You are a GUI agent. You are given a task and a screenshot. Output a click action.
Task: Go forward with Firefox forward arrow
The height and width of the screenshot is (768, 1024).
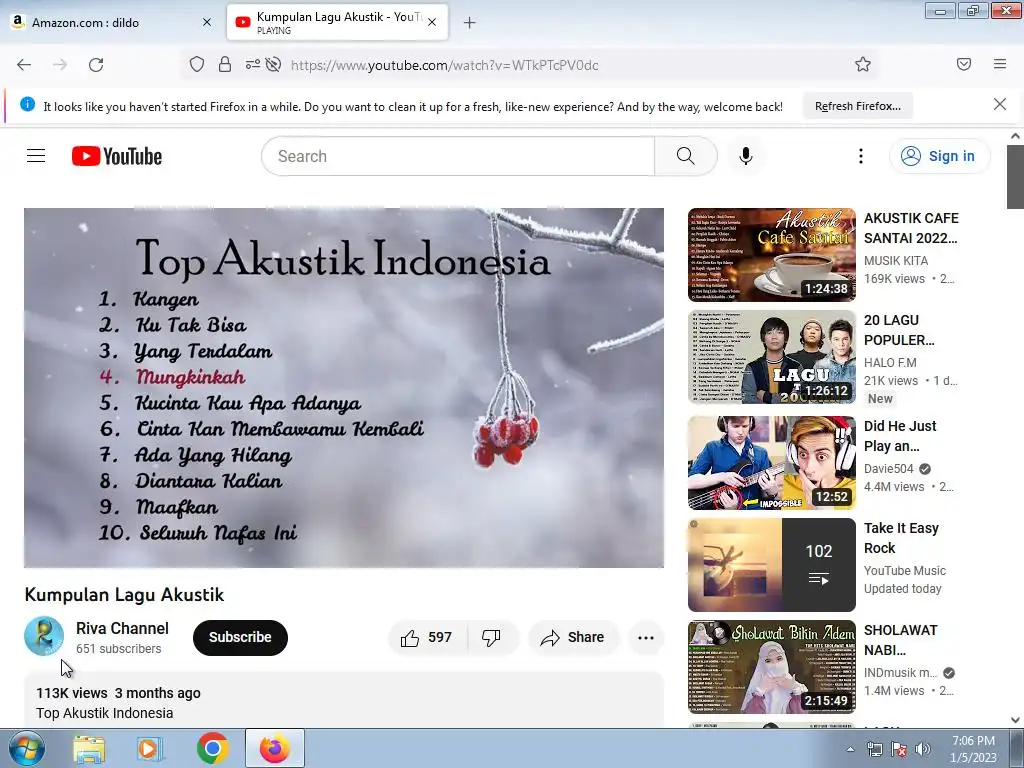[x=60, y=65]
